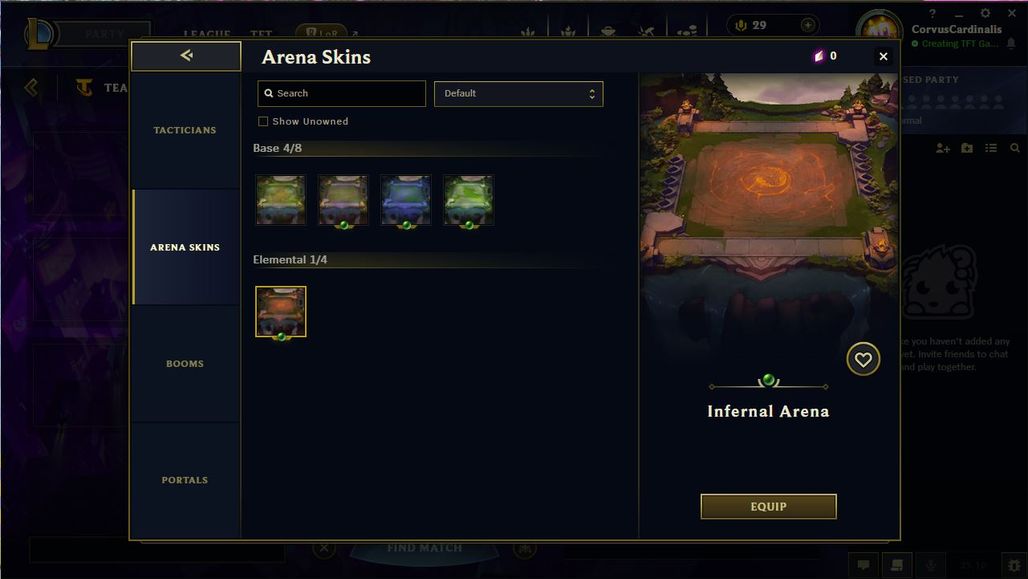Click the back arrow in Arena Skins panel

pos(186,56)
